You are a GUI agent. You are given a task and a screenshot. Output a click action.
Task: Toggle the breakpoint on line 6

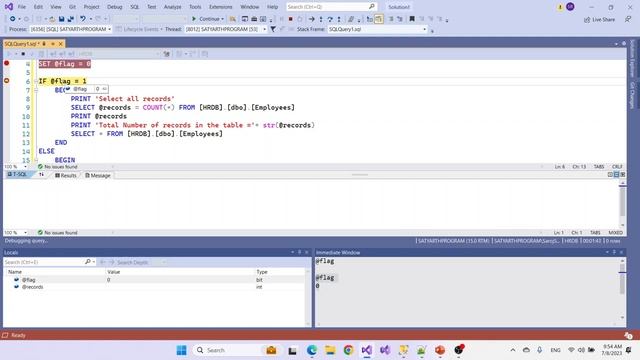point(7,81)
